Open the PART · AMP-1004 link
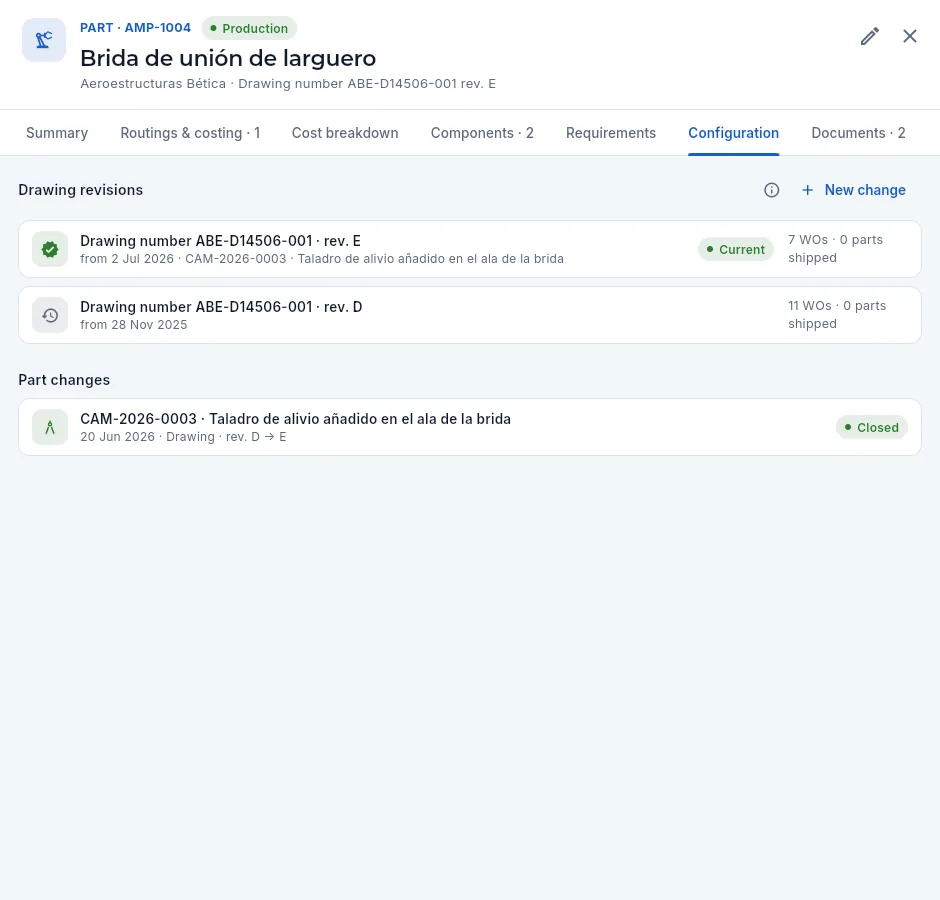The width and height of the screenshot is (940, 900). tap(135, 28)
